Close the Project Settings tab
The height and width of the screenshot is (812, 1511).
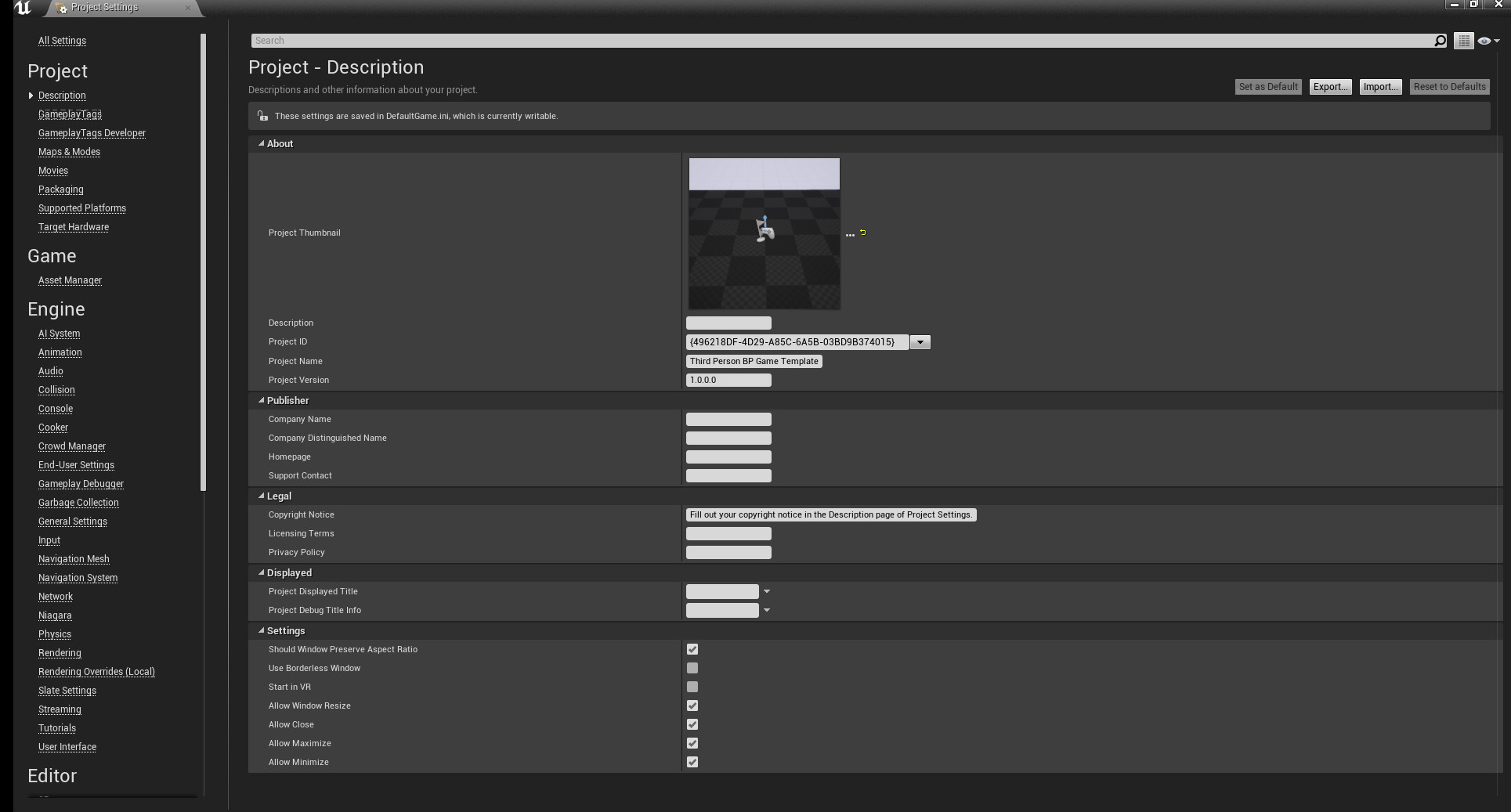188,8
